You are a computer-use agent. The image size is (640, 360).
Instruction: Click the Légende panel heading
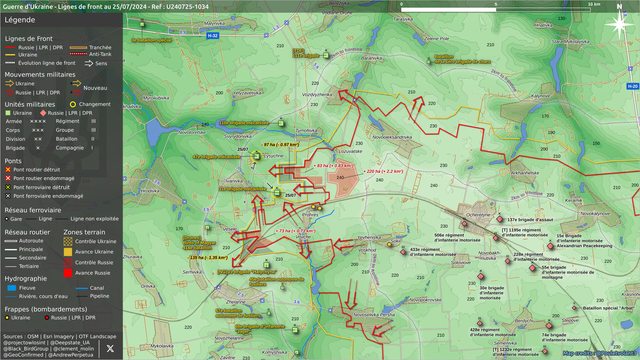pos(20,20)
